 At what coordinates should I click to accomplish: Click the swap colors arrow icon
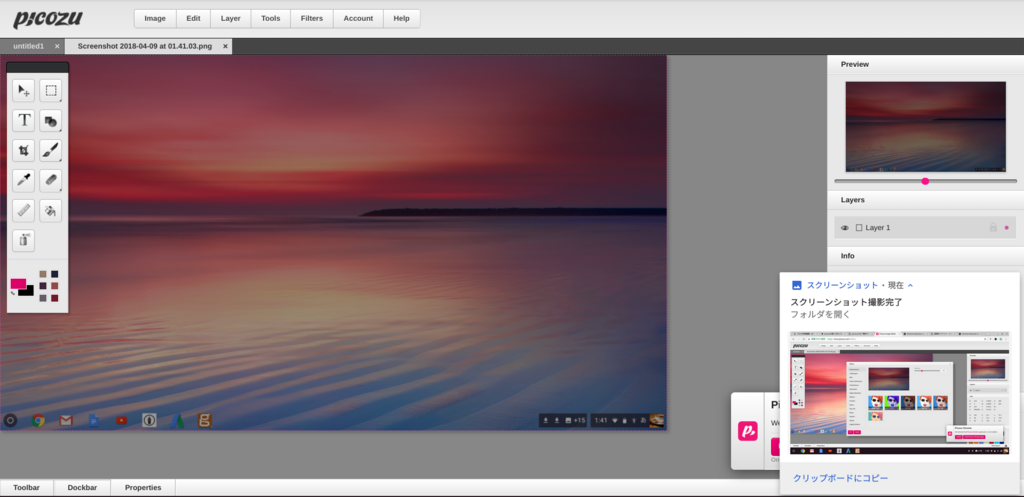(x=13, y=293)
